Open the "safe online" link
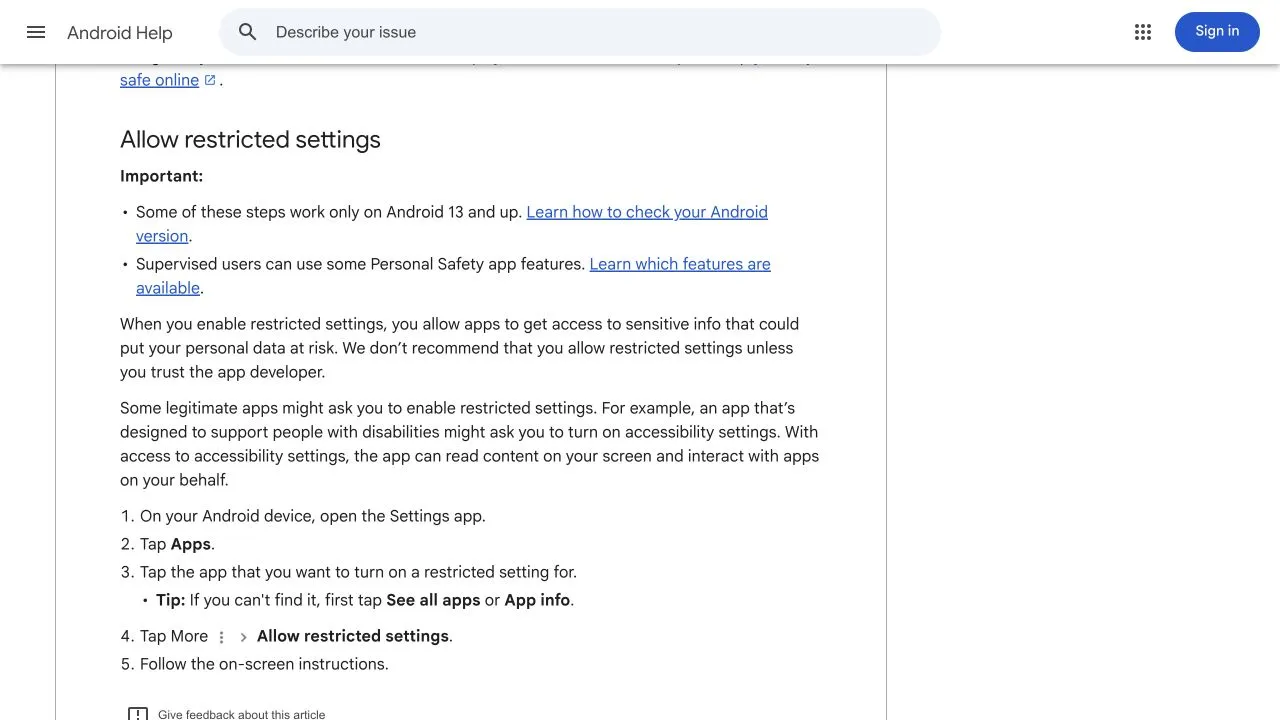1280x720 pixels. pos(160,80)
